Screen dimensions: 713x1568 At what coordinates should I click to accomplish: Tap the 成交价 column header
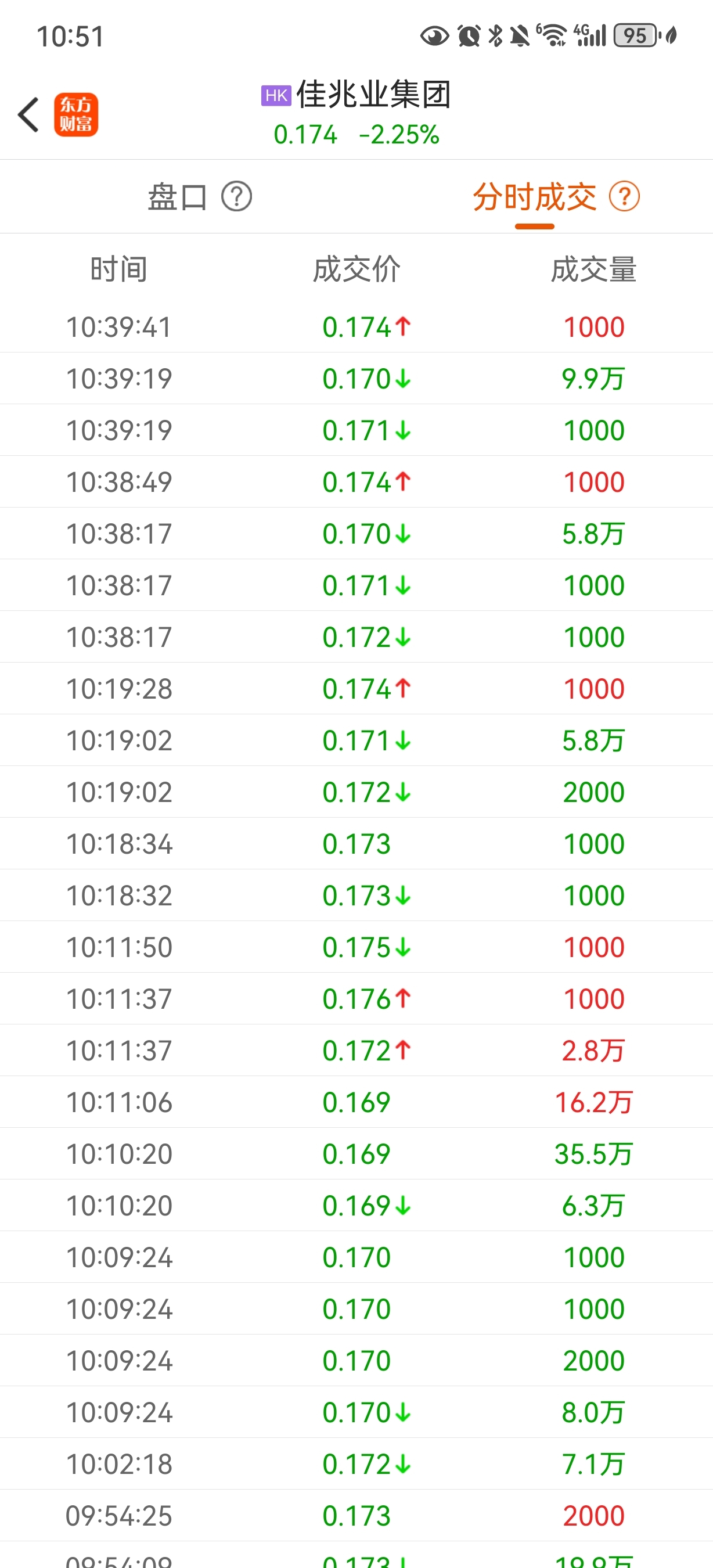pyautogui.click(x=356, y=269)
